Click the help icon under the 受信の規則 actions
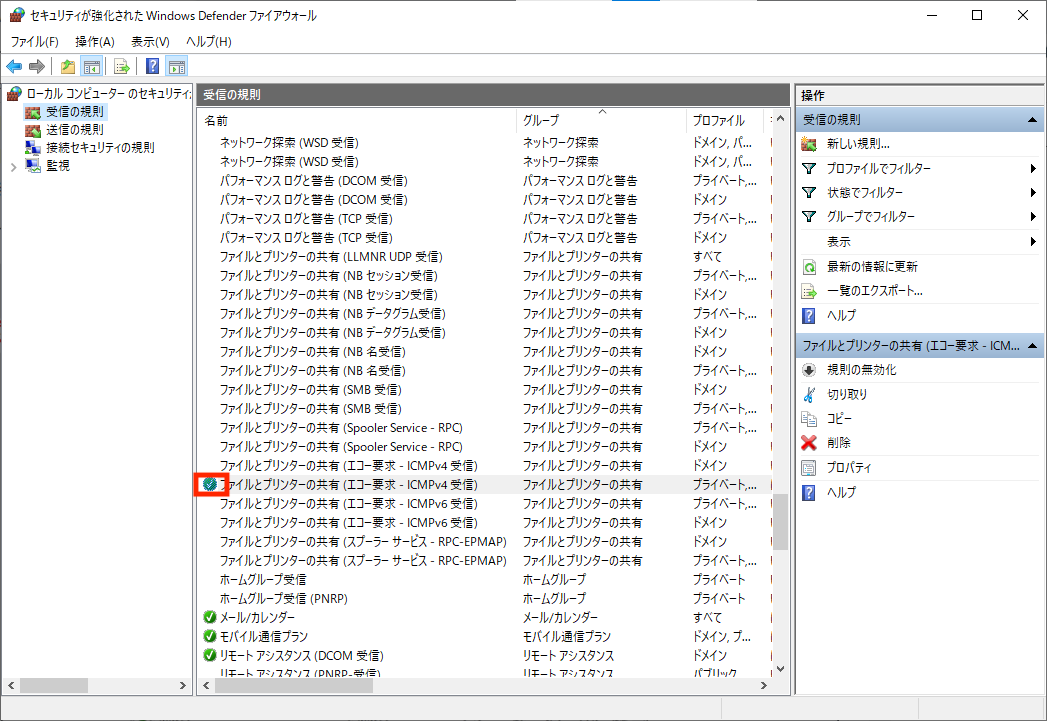The width and height of the screenshot is (1047, 721). click(809, 316)
